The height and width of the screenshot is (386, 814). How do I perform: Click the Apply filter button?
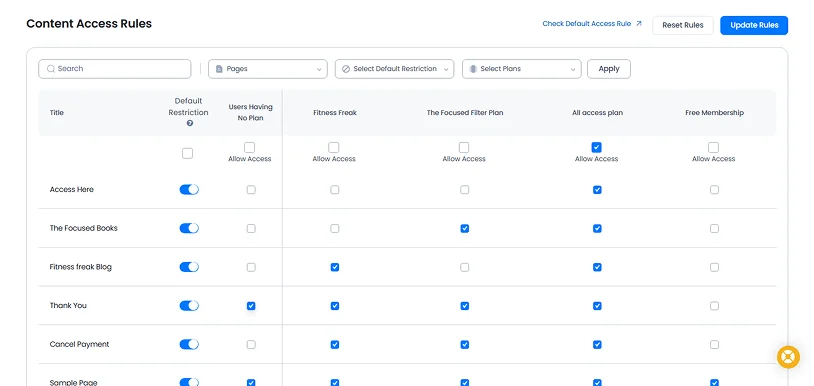tap(609, 68)
